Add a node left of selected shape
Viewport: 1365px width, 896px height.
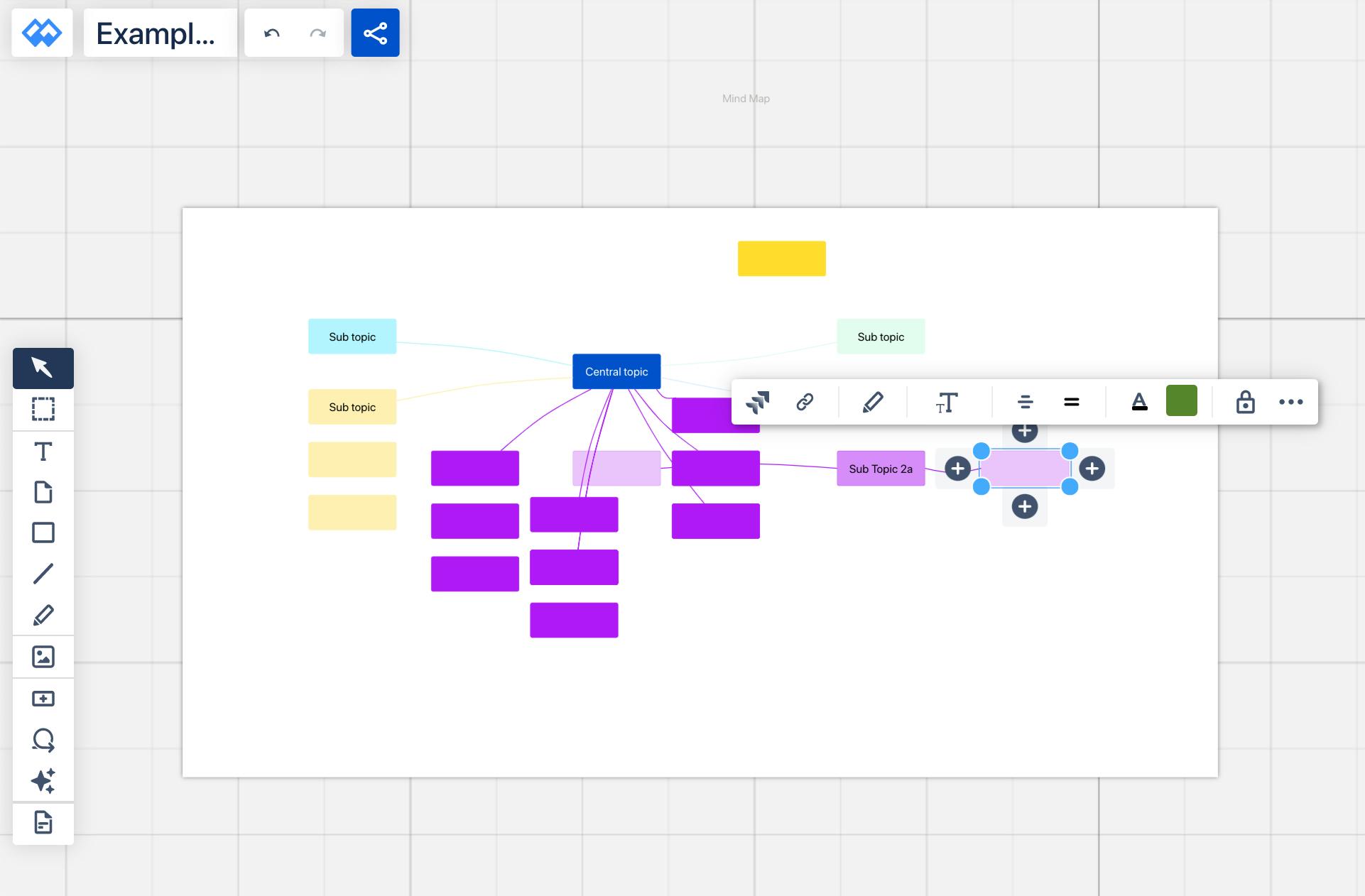958,469
